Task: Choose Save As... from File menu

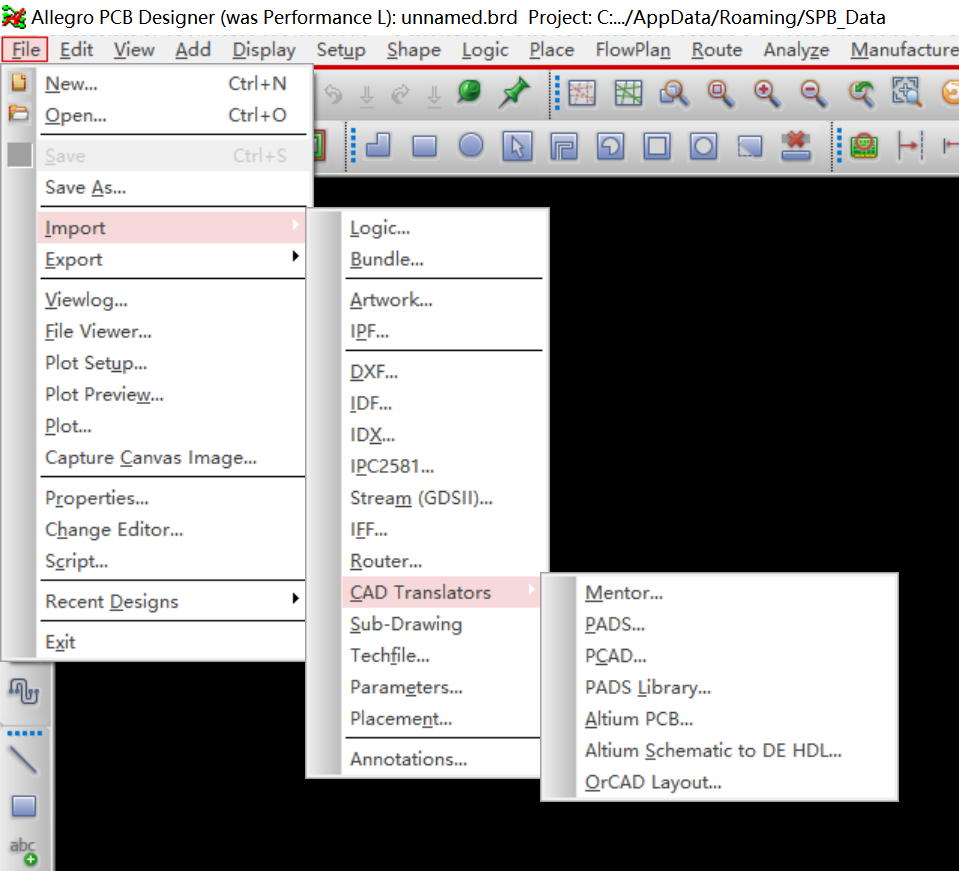Action: (x=172, y=187)
